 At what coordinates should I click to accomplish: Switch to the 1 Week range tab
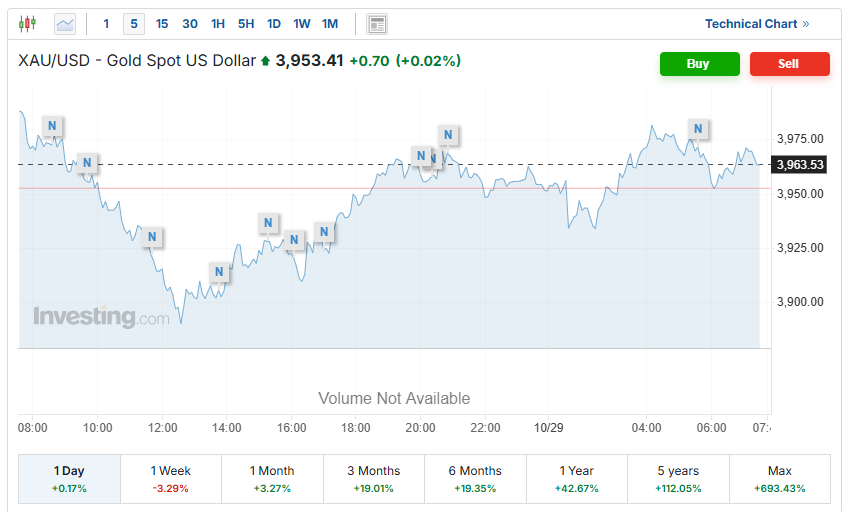(x=171, y=478)
